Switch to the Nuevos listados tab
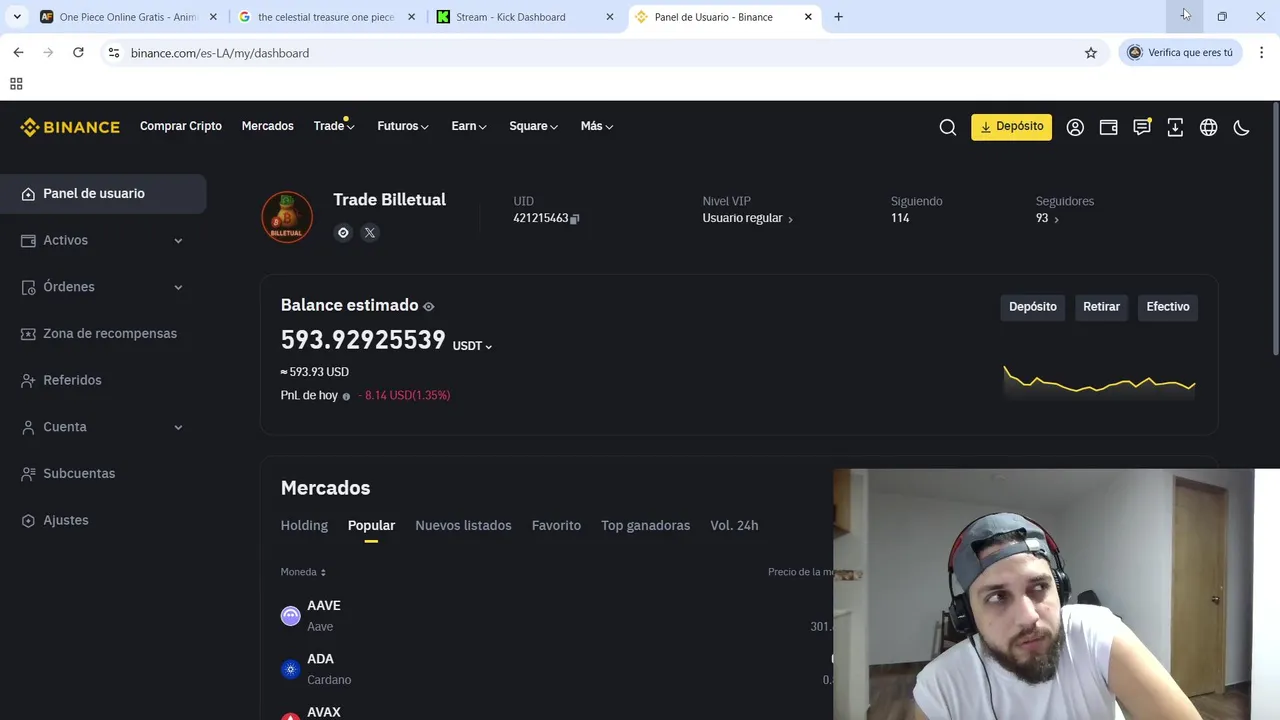 pos(463,525)
